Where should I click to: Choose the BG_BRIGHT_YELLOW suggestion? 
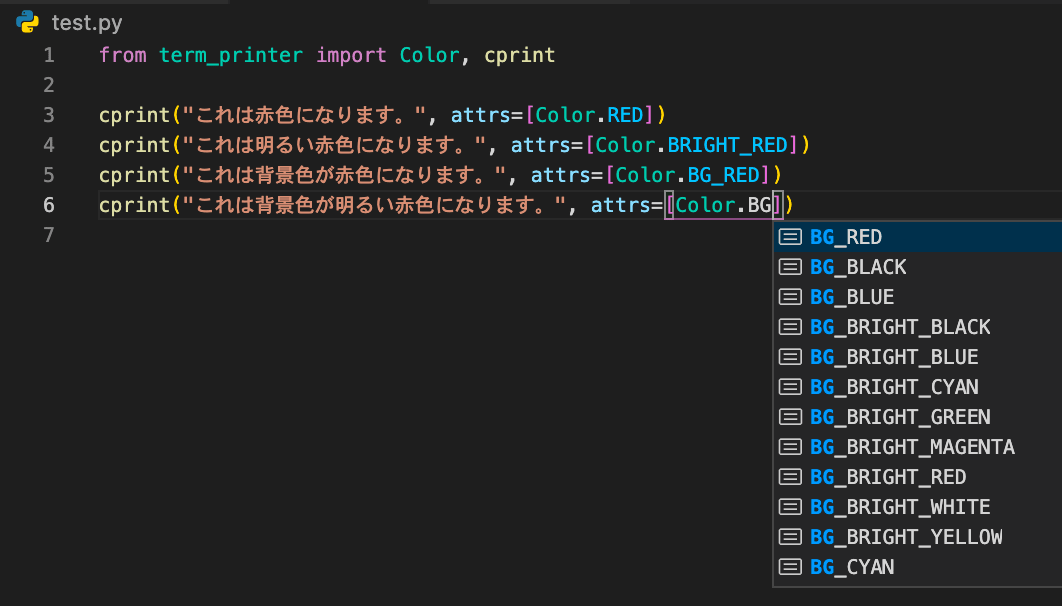pos(918,536)
